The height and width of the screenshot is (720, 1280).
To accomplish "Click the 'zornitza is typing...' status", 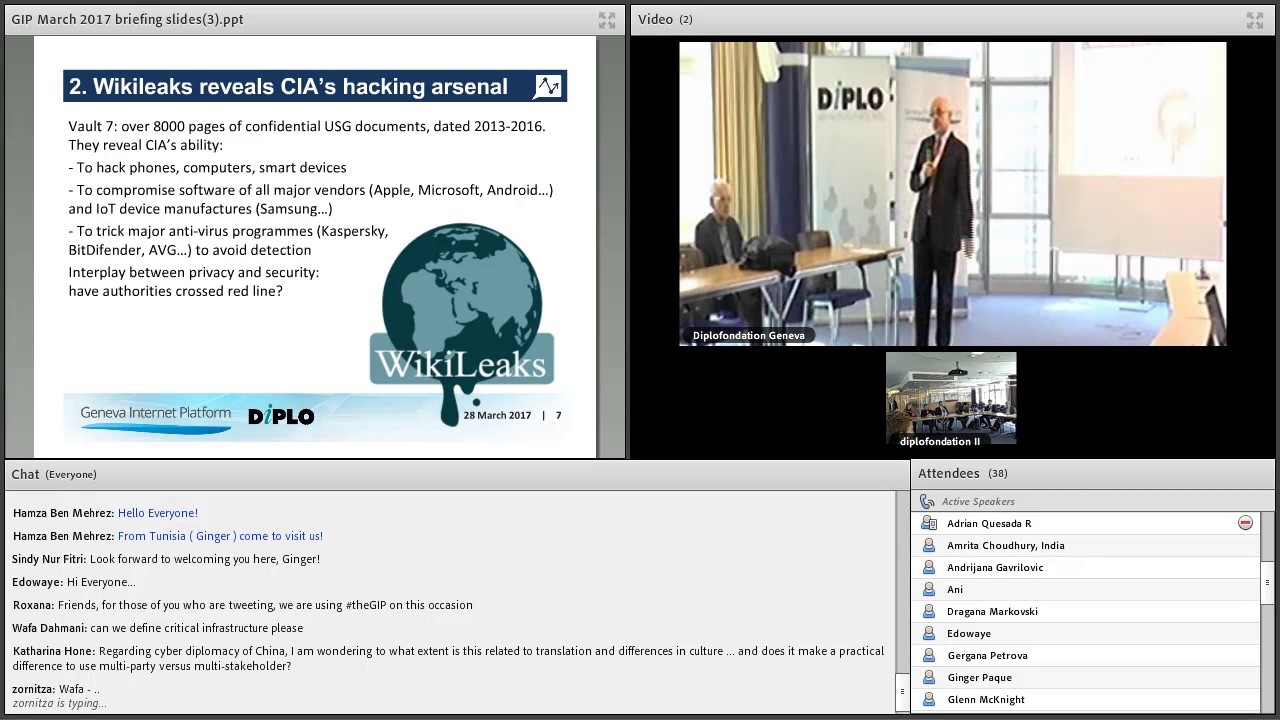I will [60, 704].
